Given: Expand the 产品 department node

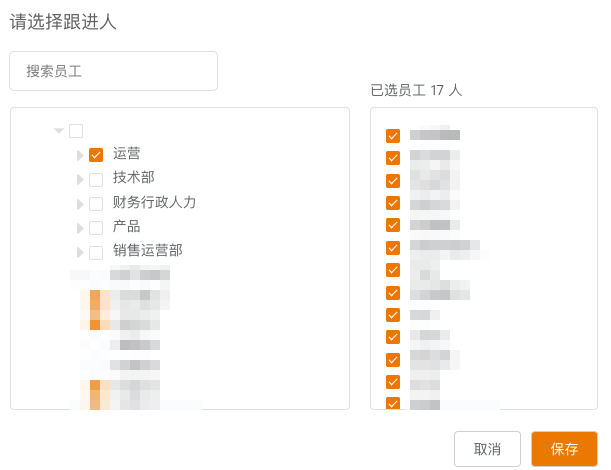Looking at the screenshot, I should pyautogui.click(x=81, y=227).
